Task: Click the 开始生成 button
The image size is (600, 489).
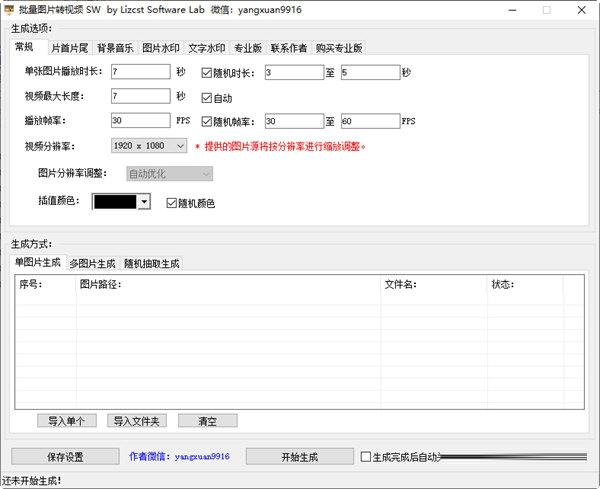Action: (x=297, y=457)
